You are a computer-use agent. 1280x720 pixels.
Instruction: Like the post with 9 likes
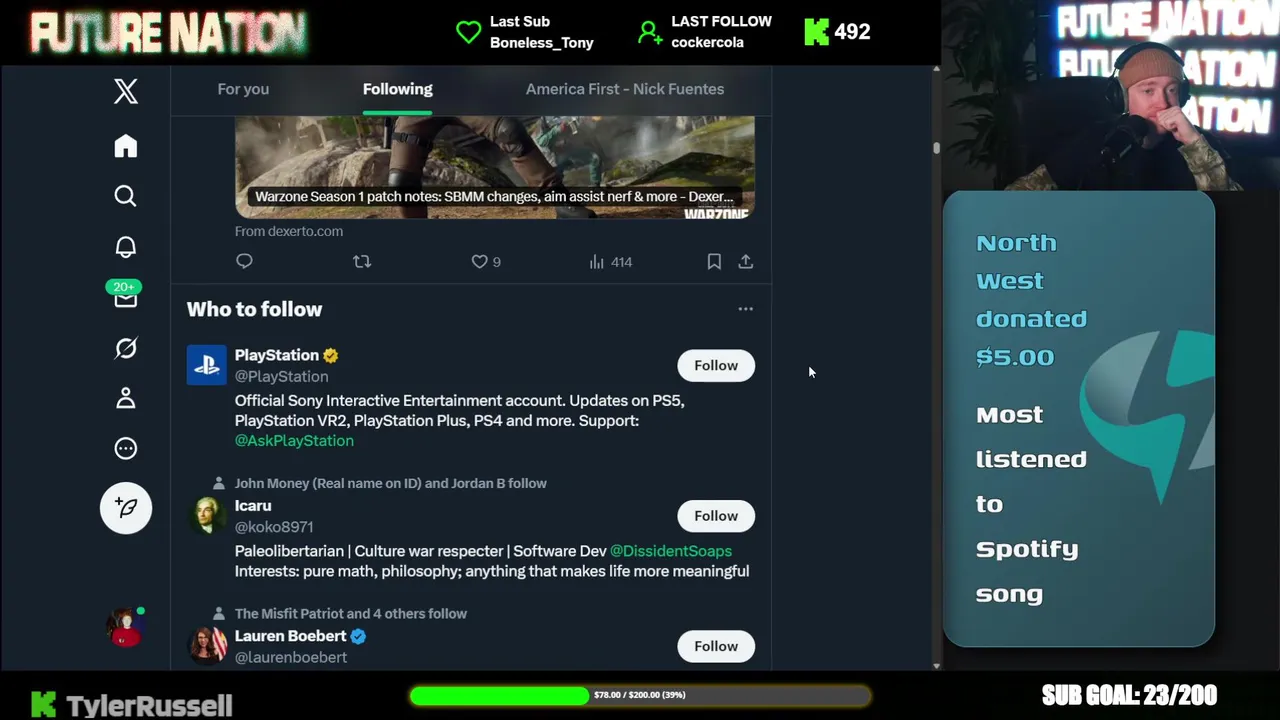coord(486,261)
